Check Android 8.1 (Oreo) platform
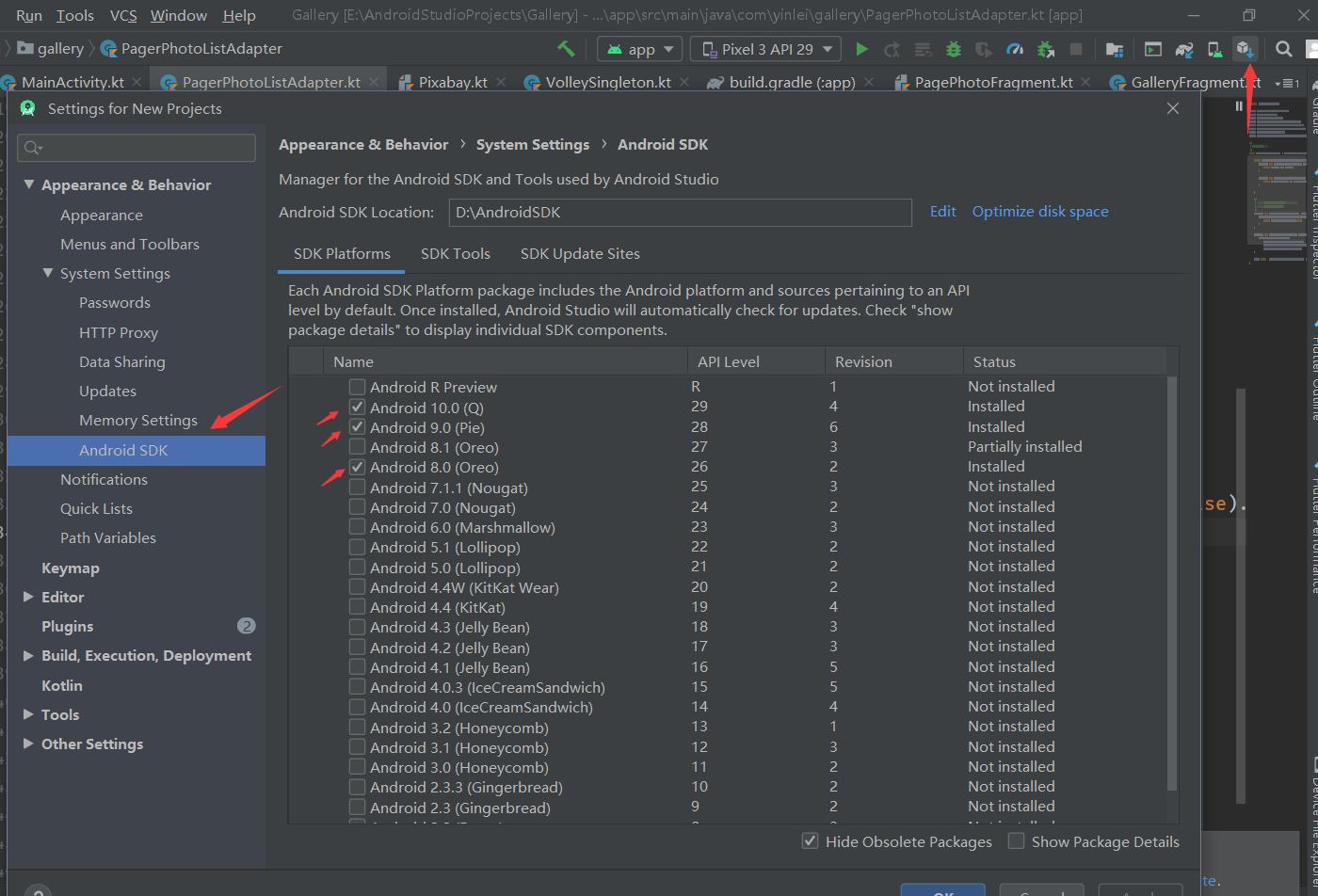This screenshot has width=1318, height=896. (357, 447)
